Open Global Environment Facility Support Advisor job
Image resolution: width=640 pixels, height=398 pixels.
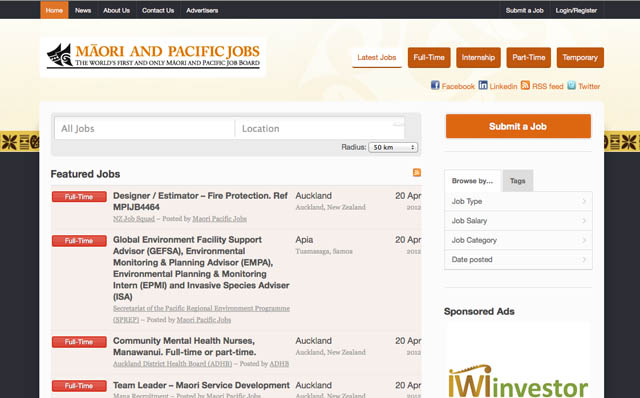pos(201,268)
